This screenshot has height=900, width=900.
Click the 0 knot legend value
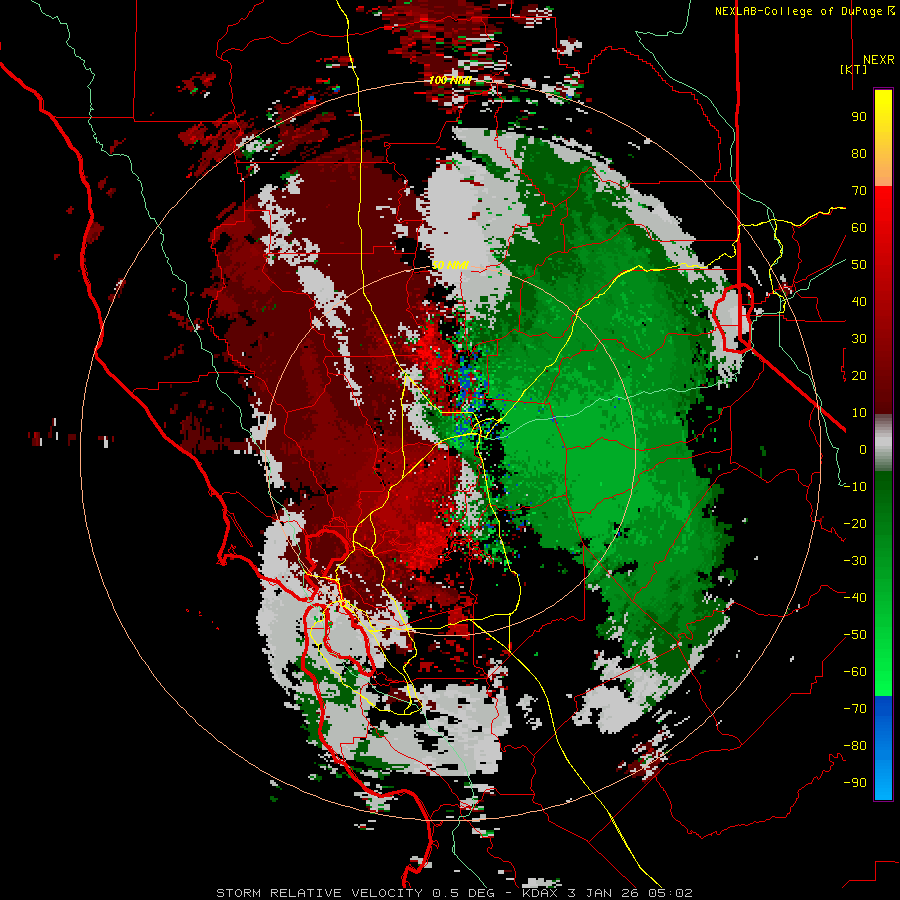[x=863, y=450]
